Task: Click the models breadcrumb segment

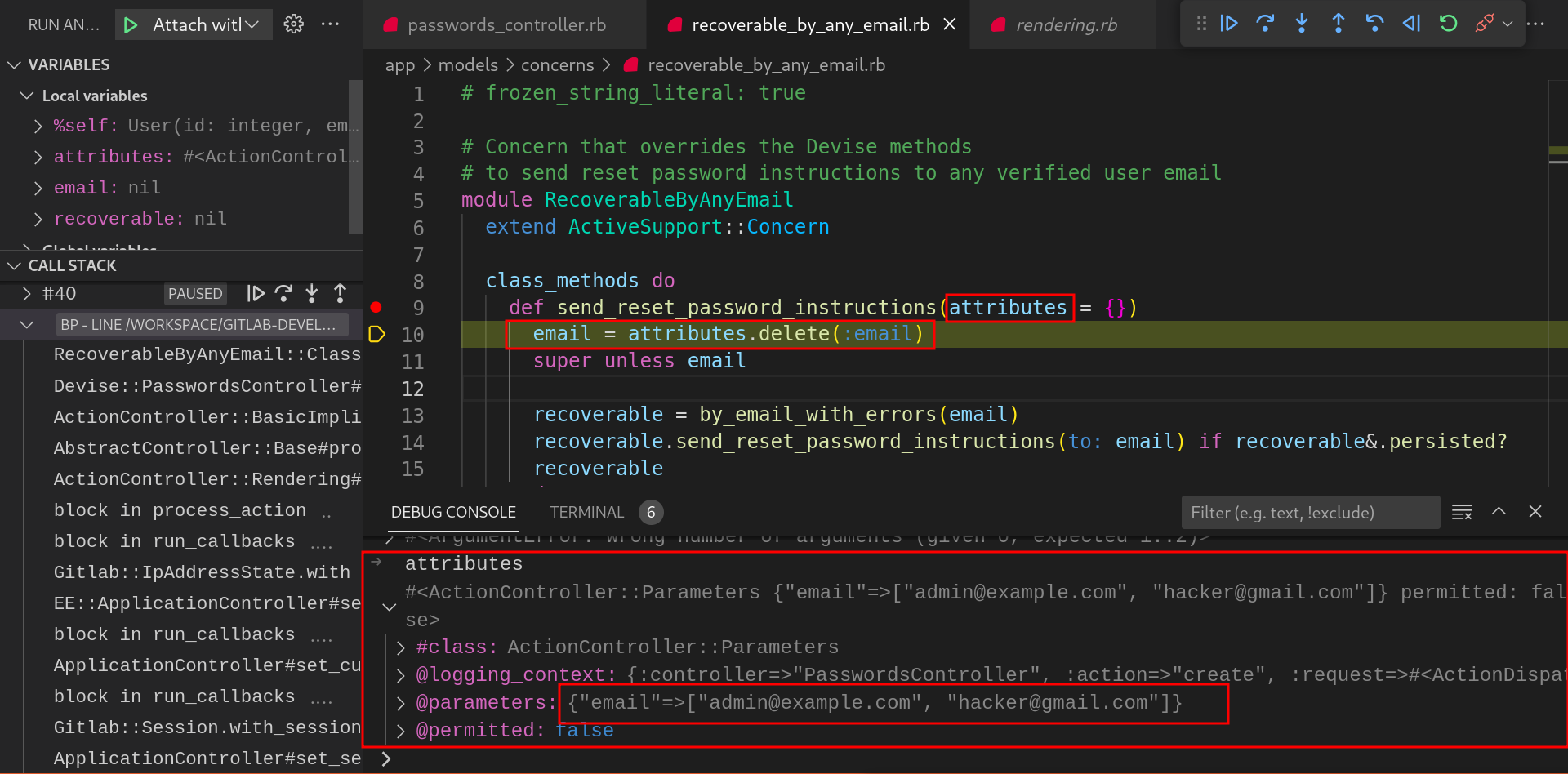Action: click(468, 64)
